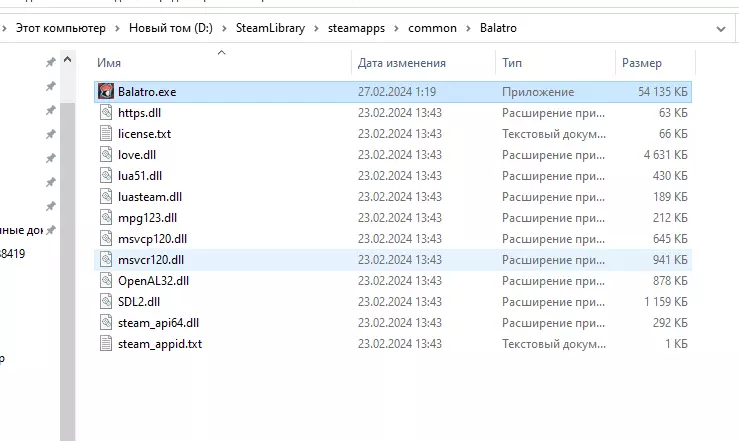Select the Balatro.exe application icon
739x441 pixels.
(x=106, y=91)
